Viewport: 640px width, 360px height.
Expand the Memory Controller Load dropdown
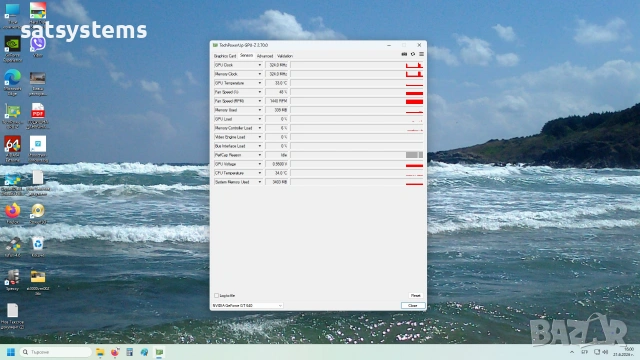pos(260,128)
